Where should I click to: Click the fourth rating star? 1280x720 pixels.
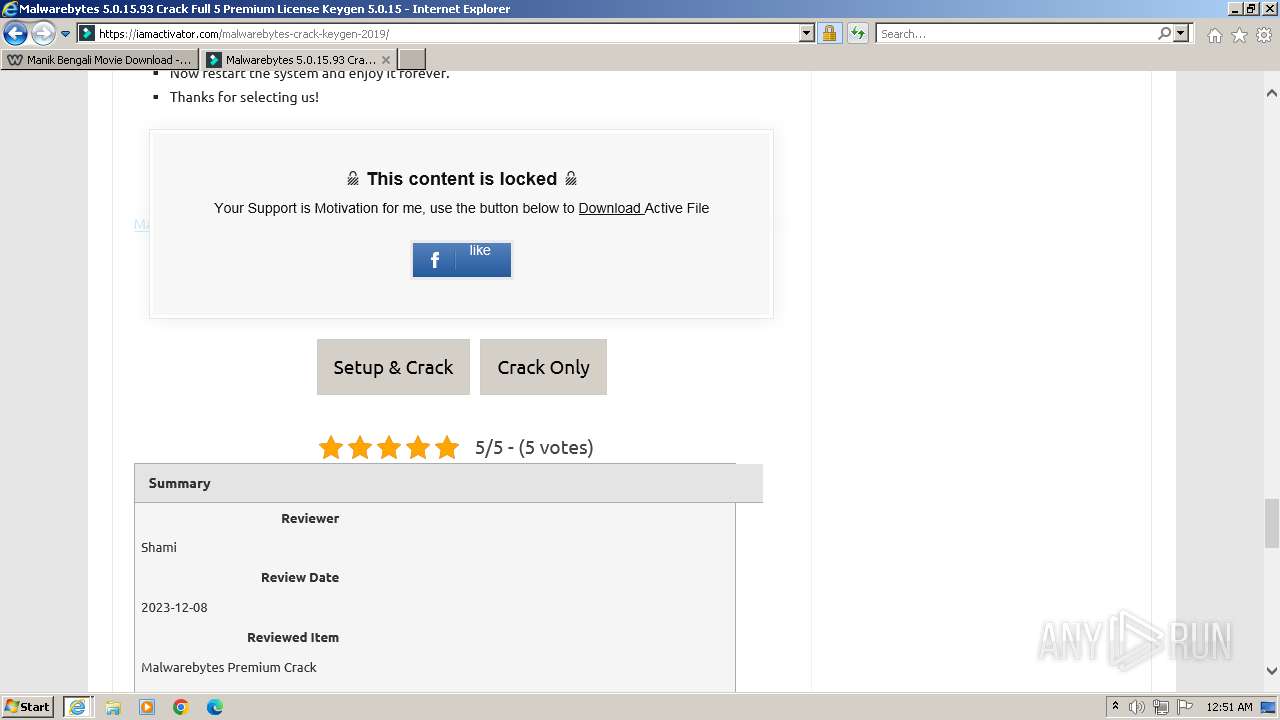point(418,447)
